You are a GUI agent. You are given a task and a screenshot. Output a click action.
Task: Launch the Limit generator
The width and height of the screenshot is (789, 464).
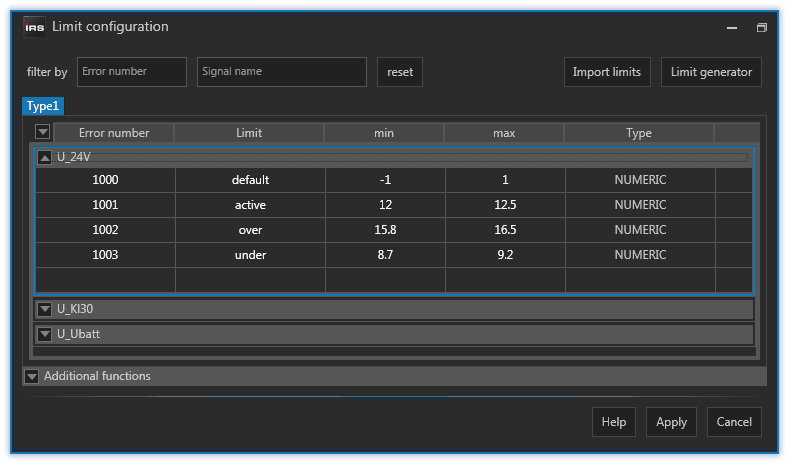[x=711, y=72]
